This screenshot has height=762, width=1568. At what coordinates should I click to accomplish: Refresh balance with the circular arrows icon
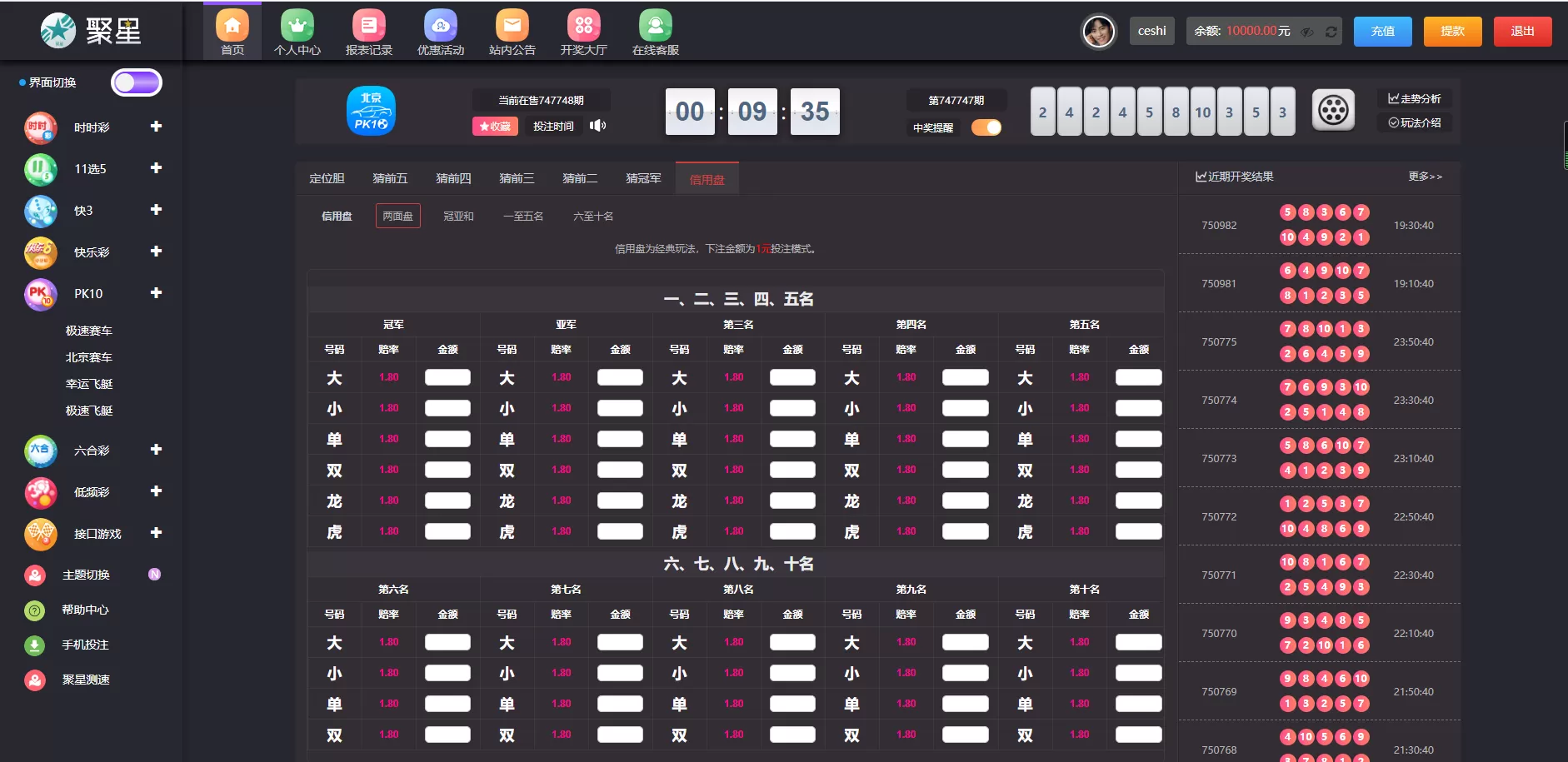[1331, 32]
